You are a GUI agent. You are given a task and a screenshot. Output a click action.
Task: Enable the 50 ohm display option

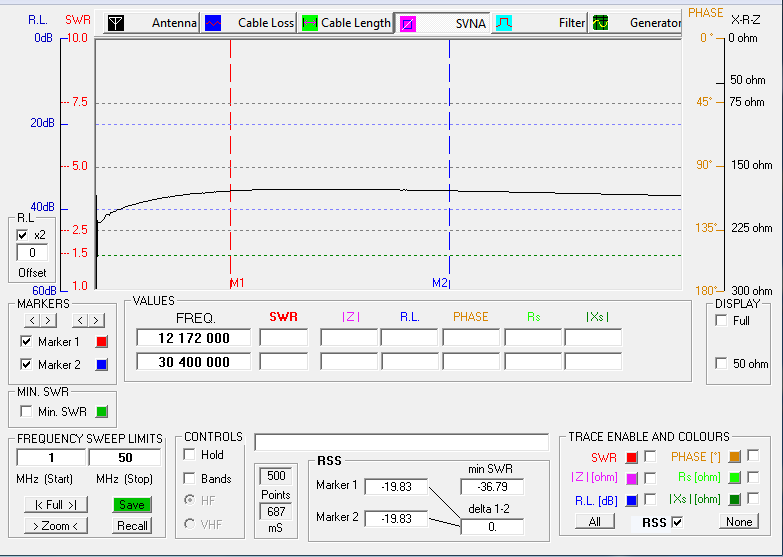point(722,363)
